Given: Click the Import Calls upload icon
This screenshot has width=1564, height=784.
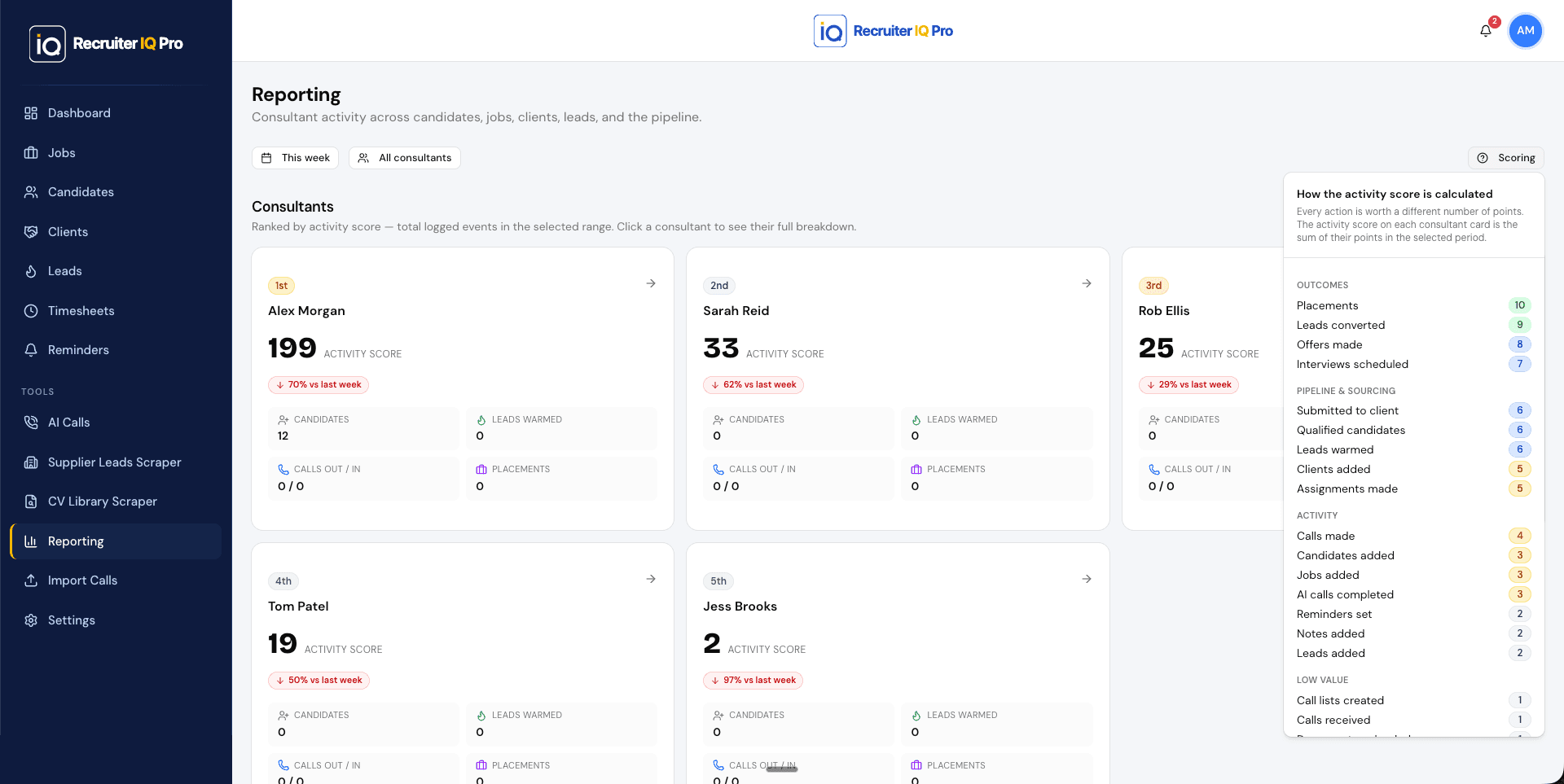Looking at the screenshot, I should point(31,580).
